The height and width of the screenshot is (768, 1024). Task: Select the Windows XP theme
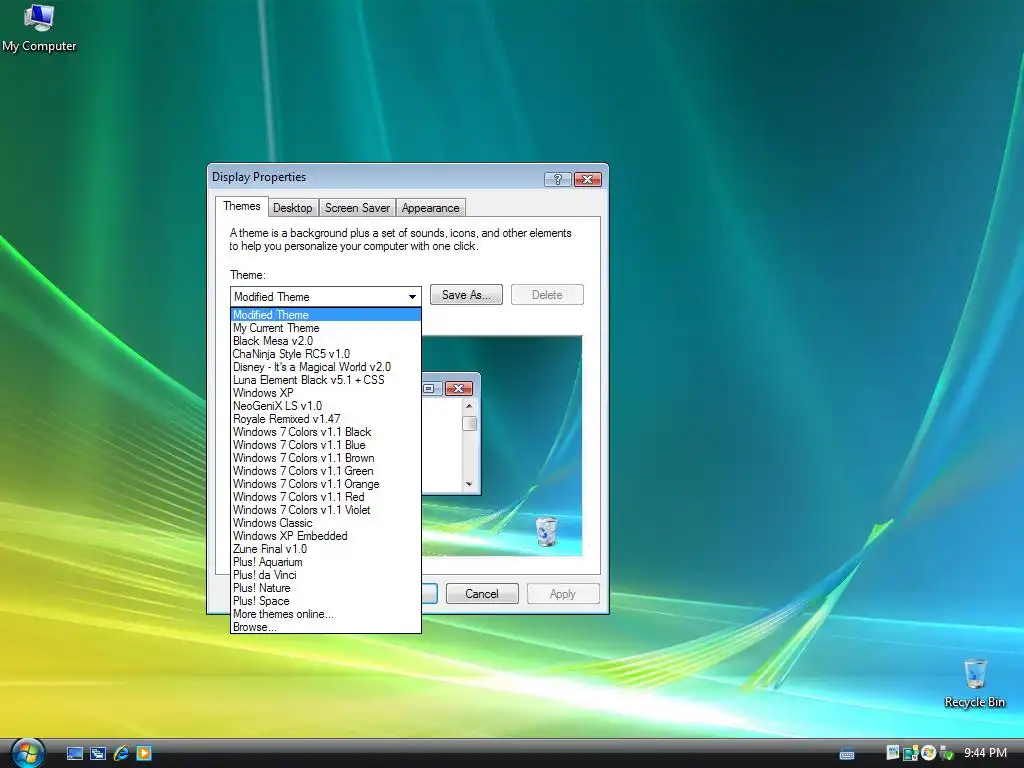[x=326, y=393]
